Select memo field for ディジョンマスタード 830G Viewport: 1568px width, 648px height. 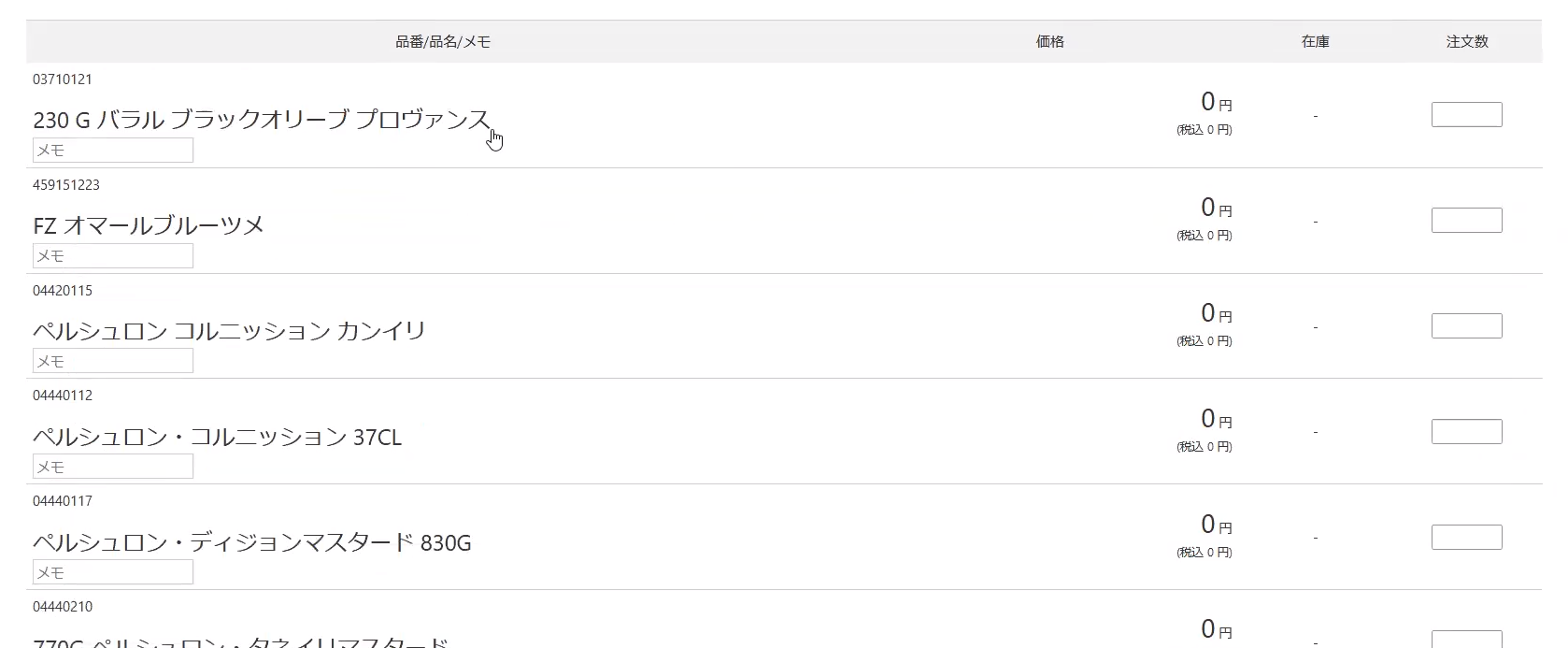[113, 572]
